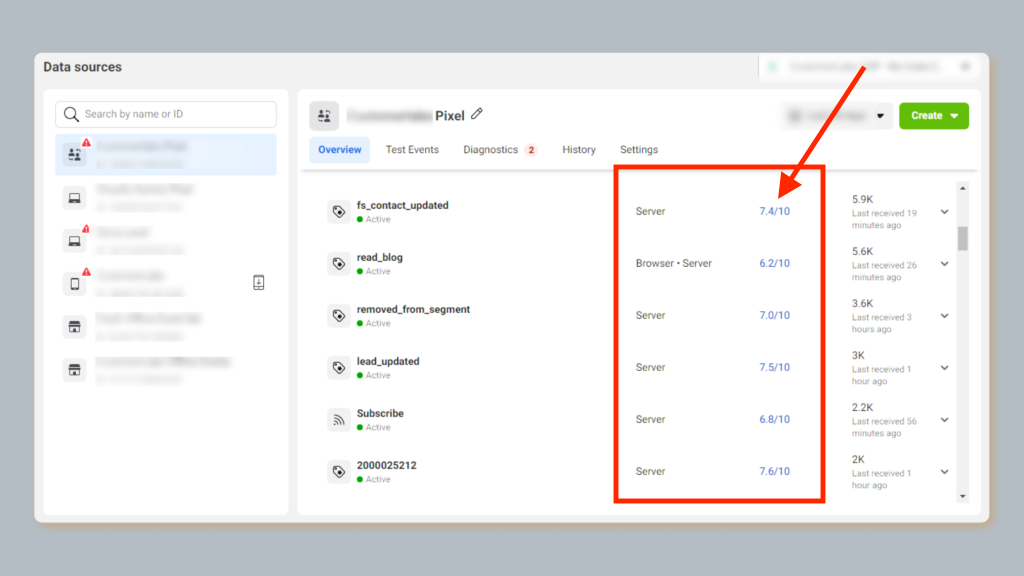
Task: Open the 7.4/10 quality score link
Action: tap(775, 212)
